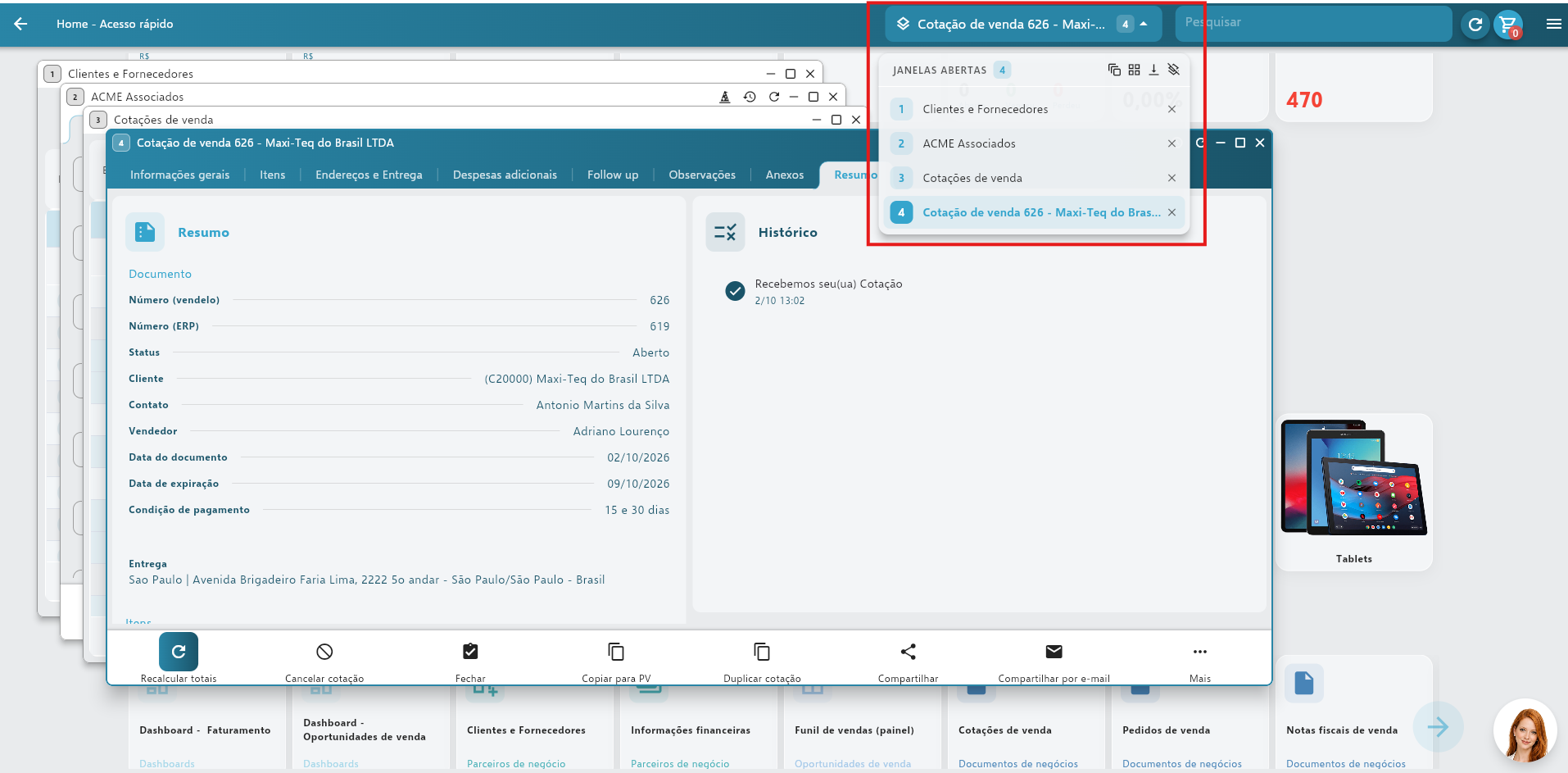The image size is (1568, 773).
Task: Cascade open windows icon in Janelas Abertas
Action: click(x=1114, y=70)
